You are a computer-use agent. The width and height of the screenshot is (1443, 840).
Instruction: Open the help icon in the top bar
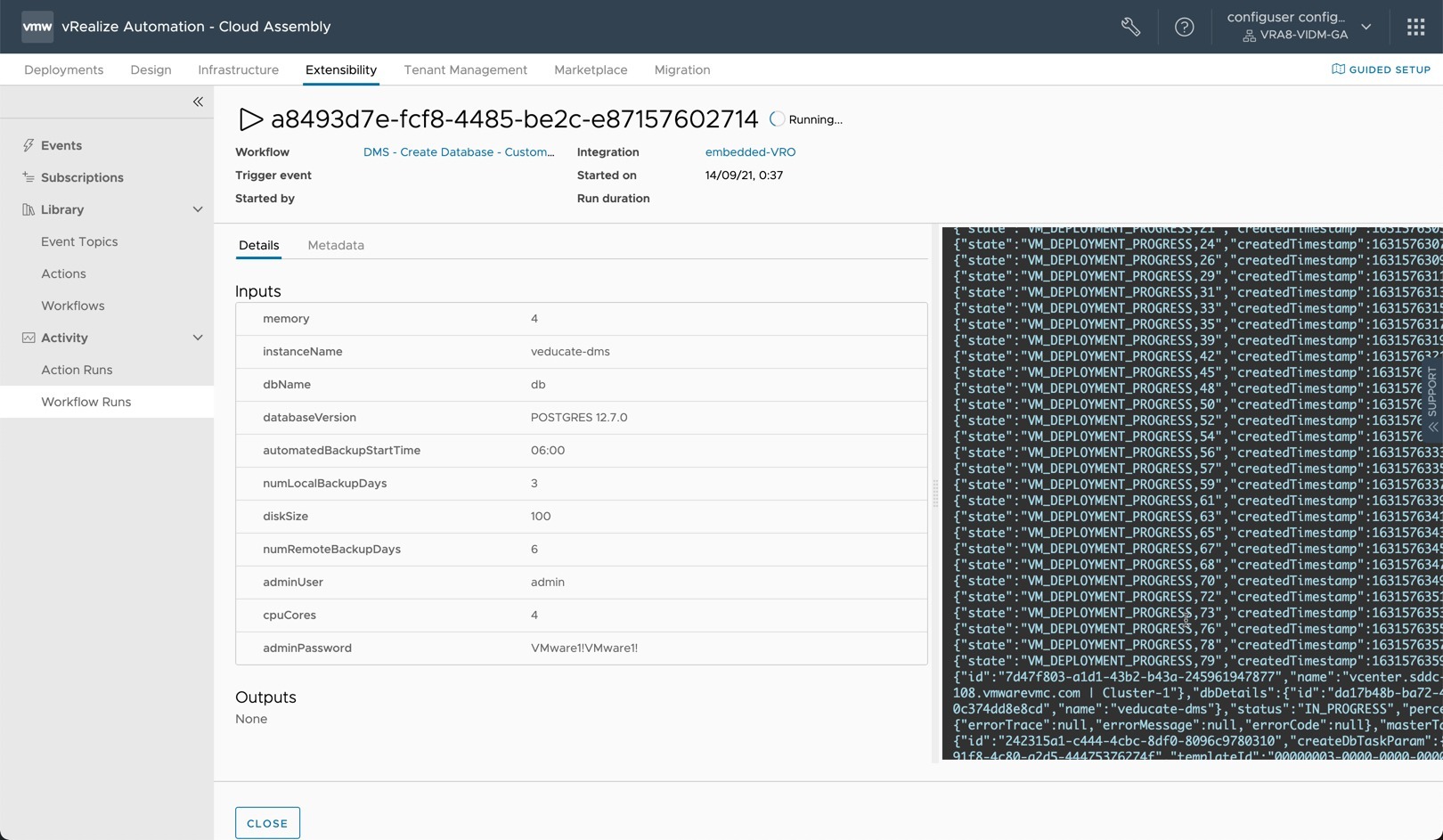[1184, 27]
